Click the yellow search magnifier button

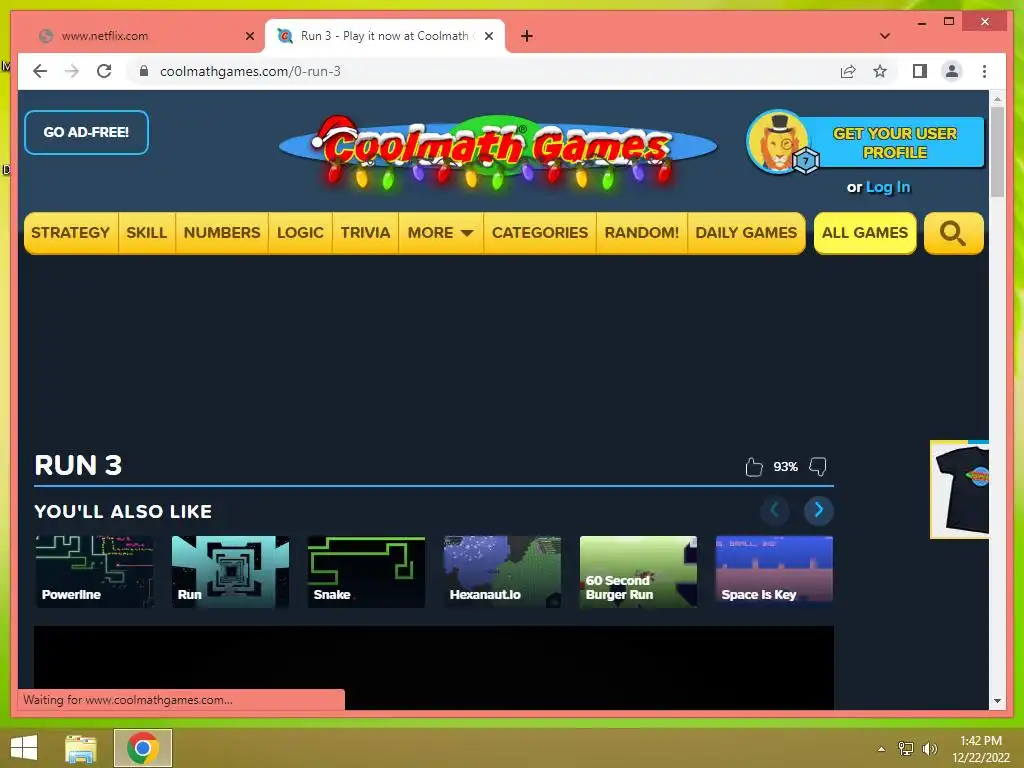[953, 233]
